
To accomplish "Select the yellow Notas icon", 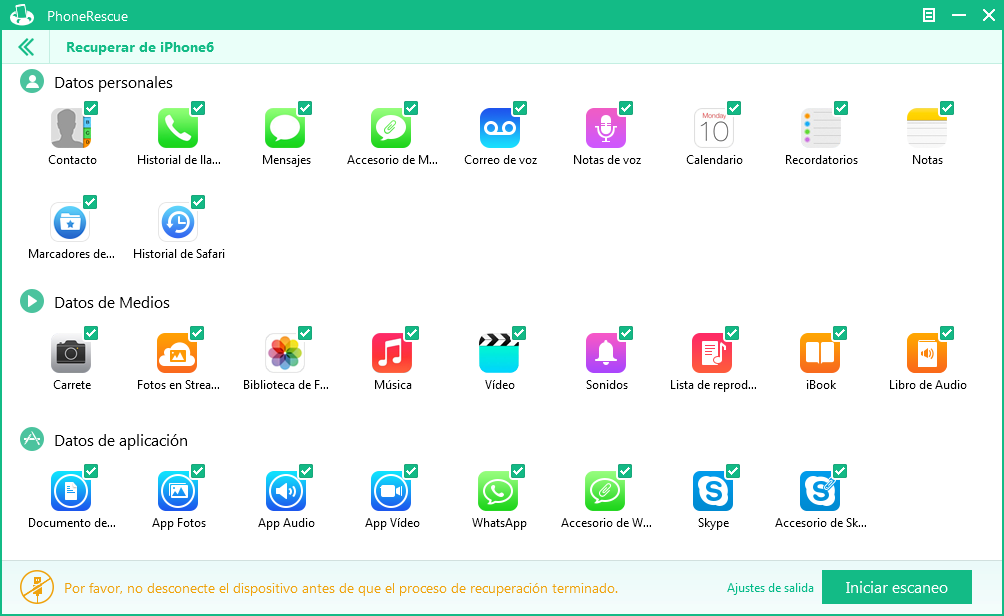I will pyautogui.click(x=927, y=128).
